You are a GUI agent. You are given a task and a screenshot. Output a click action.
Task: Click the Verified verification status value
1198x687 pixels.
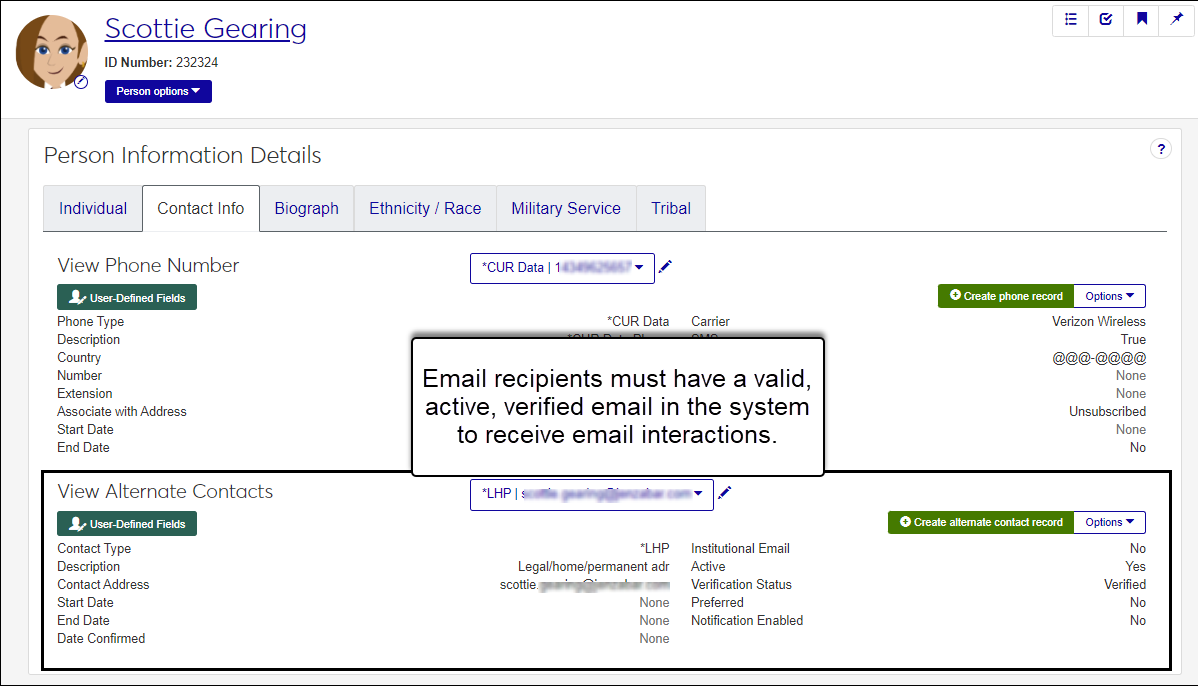1125,585
